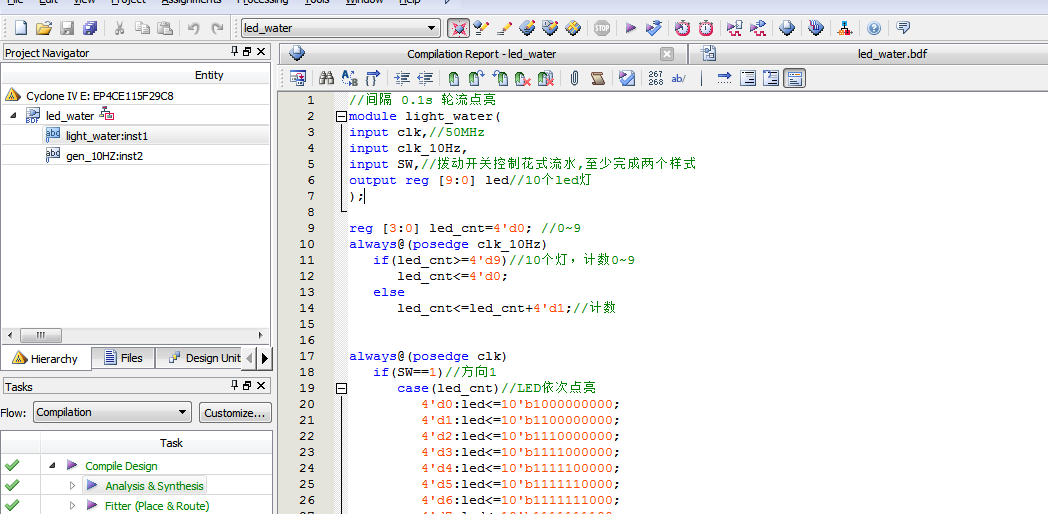
Task: Click the increase indent icon
Action: click(x=401, y=78)
